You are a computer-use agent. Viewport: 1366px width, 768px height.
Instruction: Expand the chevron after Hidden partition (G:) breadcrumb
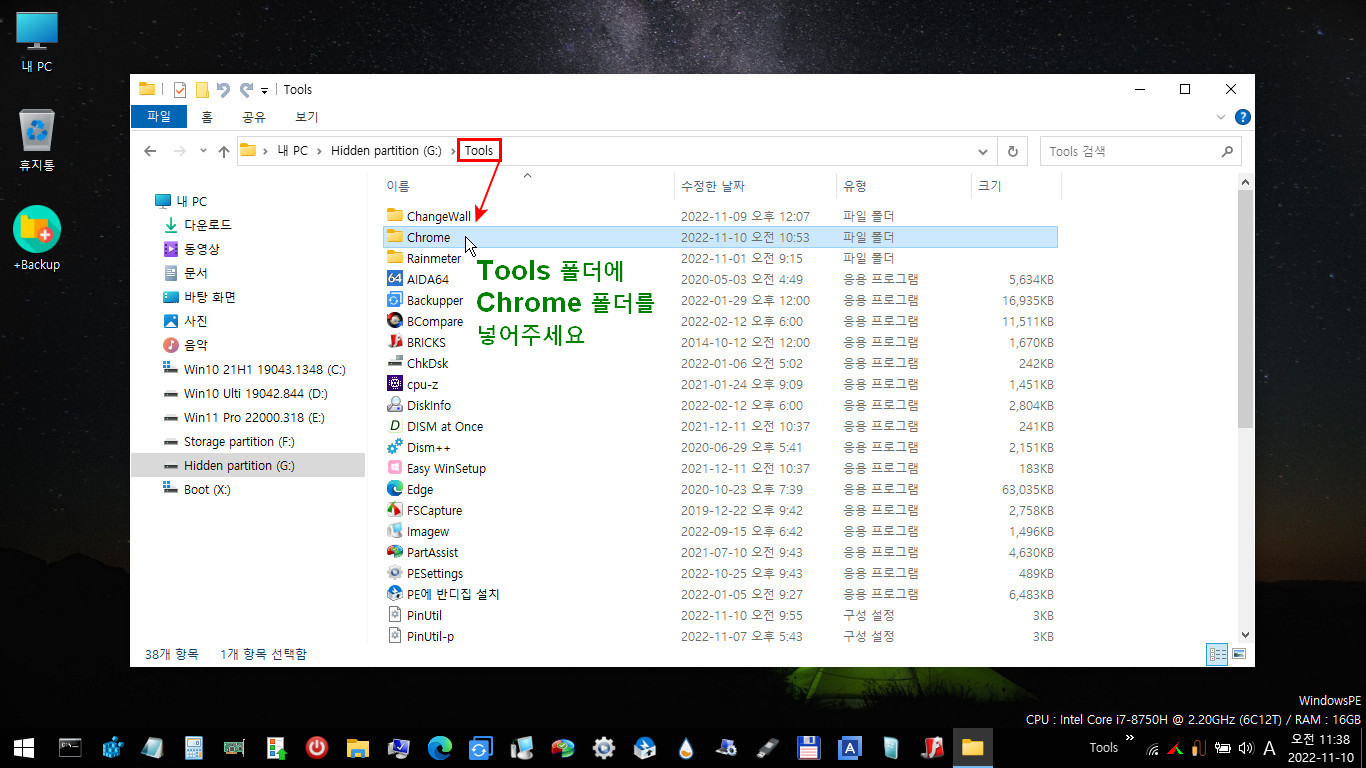451,151
